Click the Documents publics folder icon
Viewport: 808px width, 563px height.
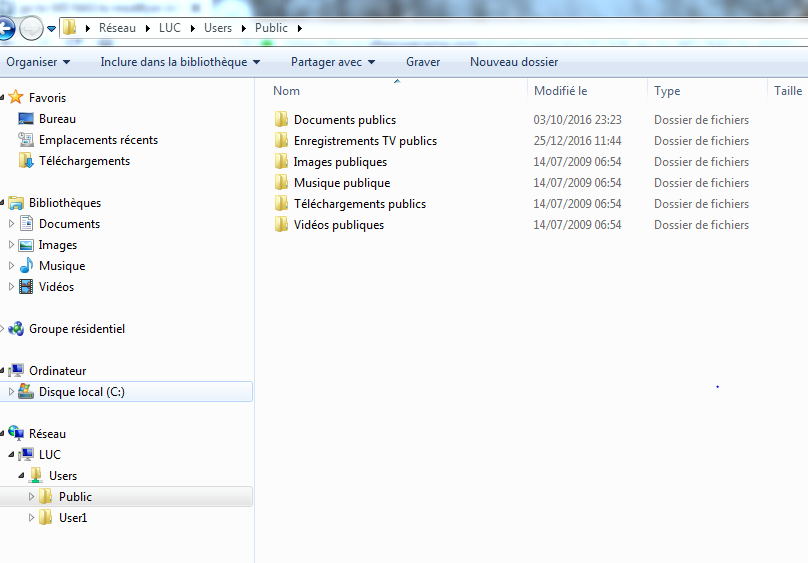pos(281,120)
